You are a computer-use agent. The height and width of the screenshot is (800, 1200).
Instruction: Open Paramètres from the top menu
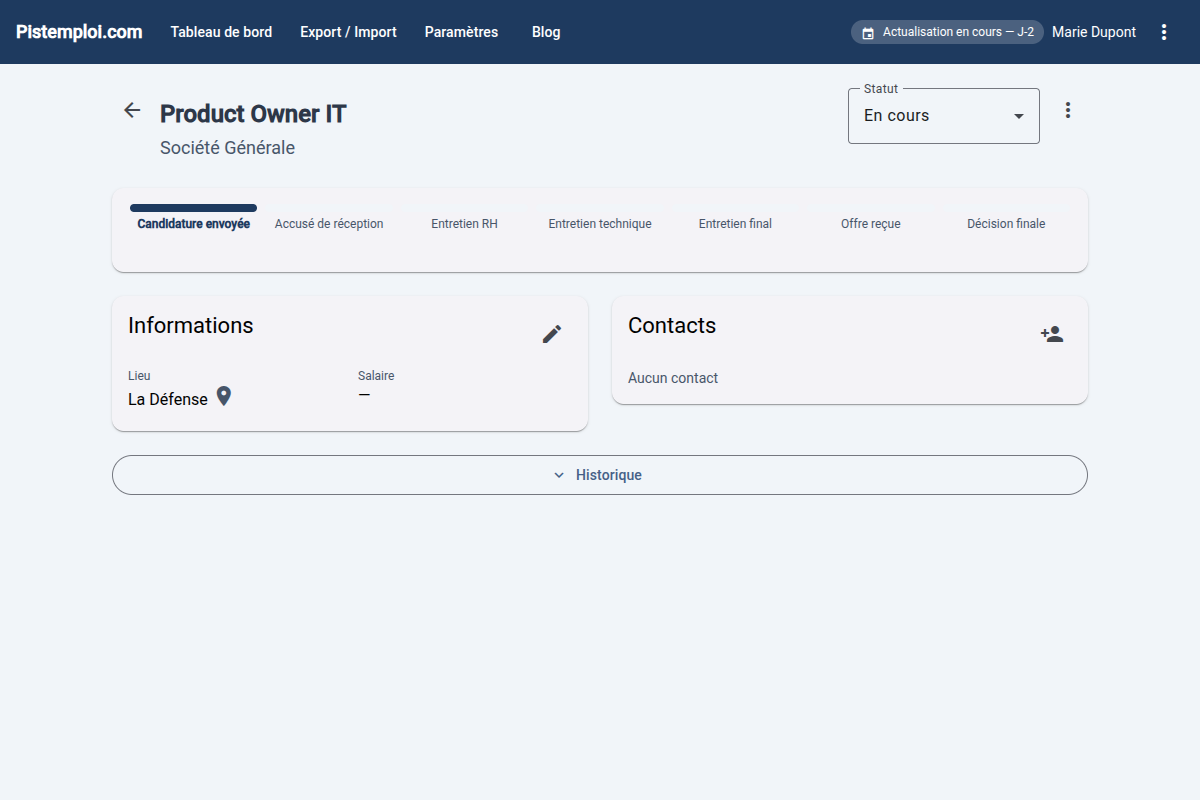[461, 32]
